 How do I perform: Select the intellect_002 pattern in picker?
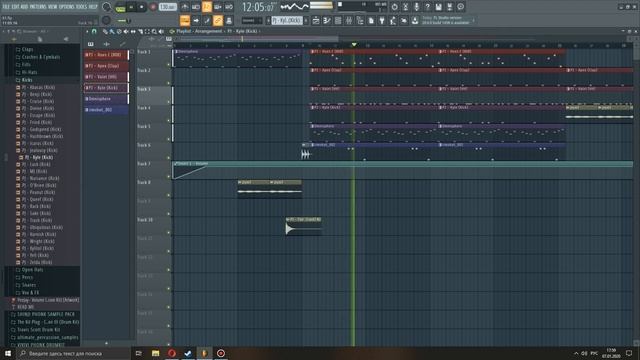point(106,110)
